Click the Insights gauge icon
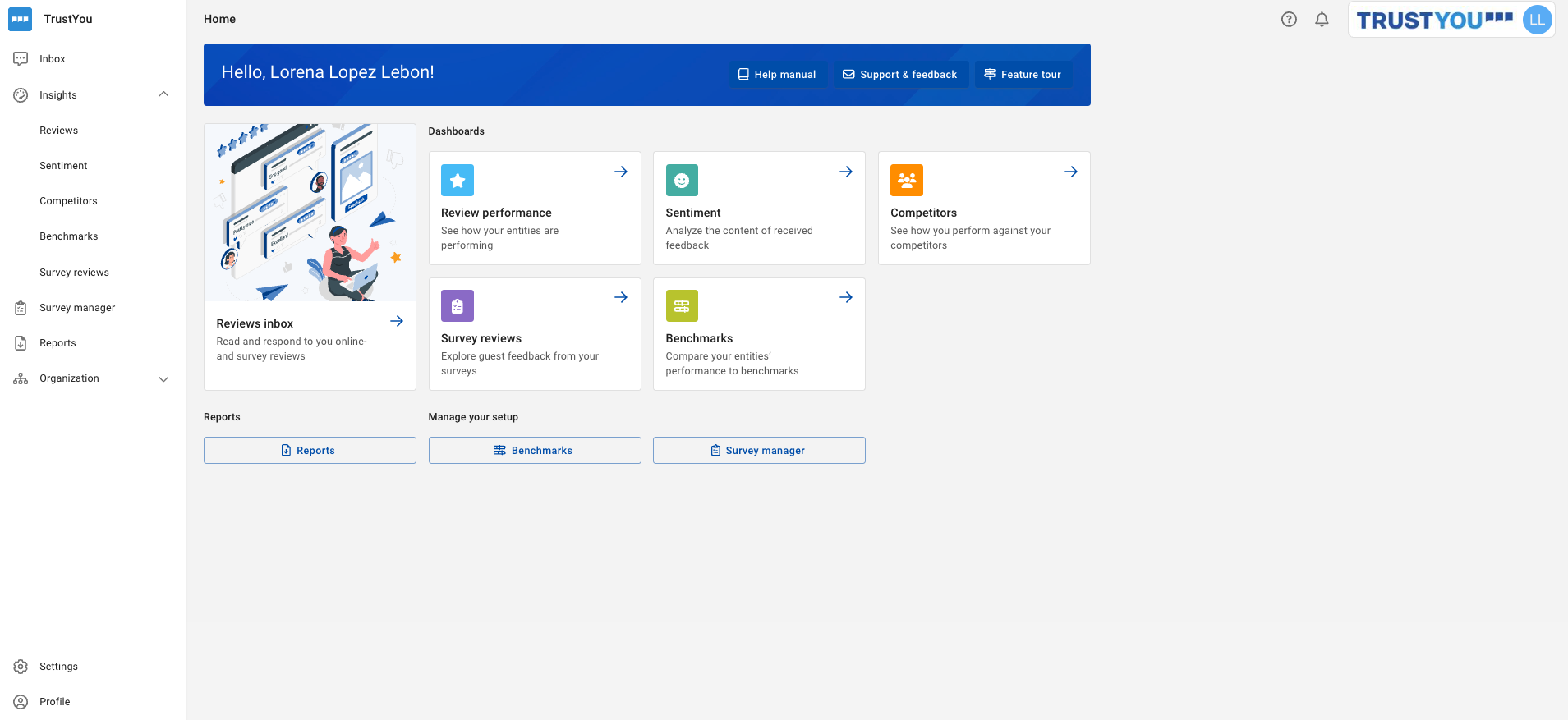This screenshot has width=1568, height=720. tap(21, 95)
